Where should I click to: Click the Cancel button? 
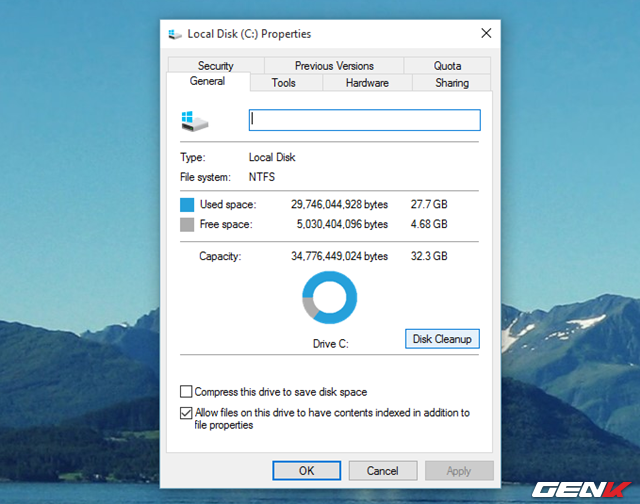coord(382,471)
